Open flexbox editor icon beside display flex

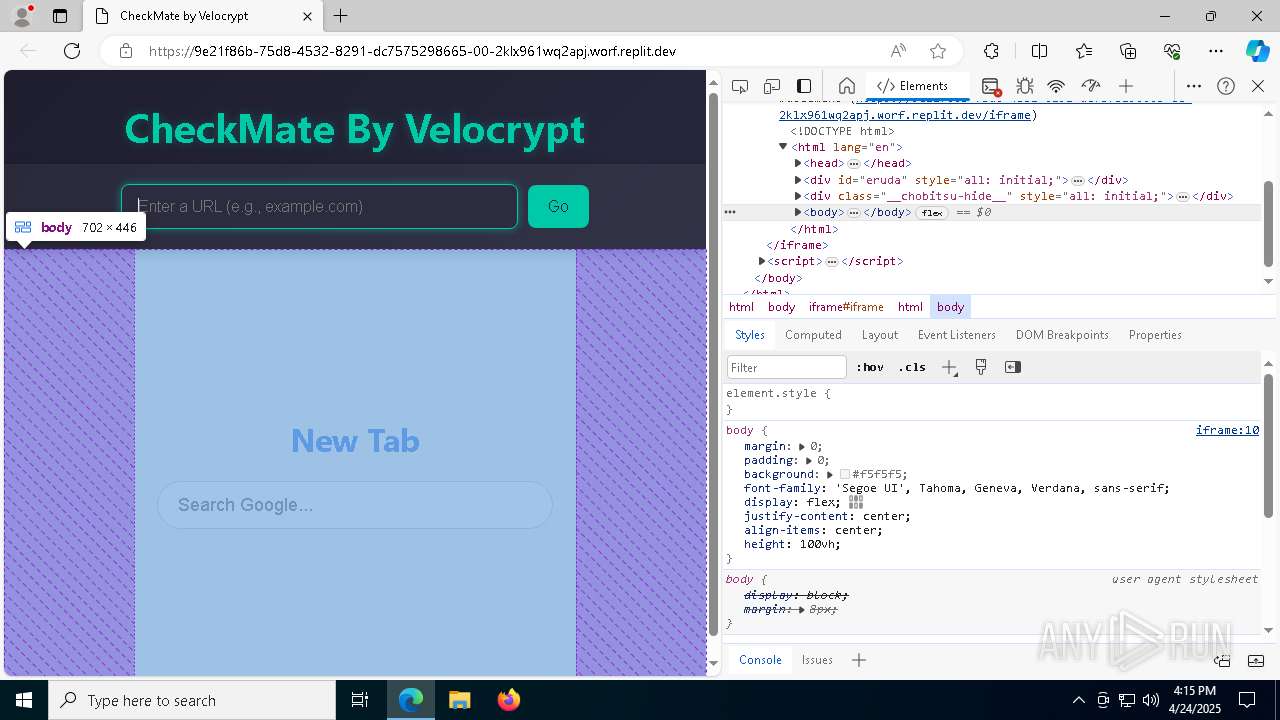(856, 502)
